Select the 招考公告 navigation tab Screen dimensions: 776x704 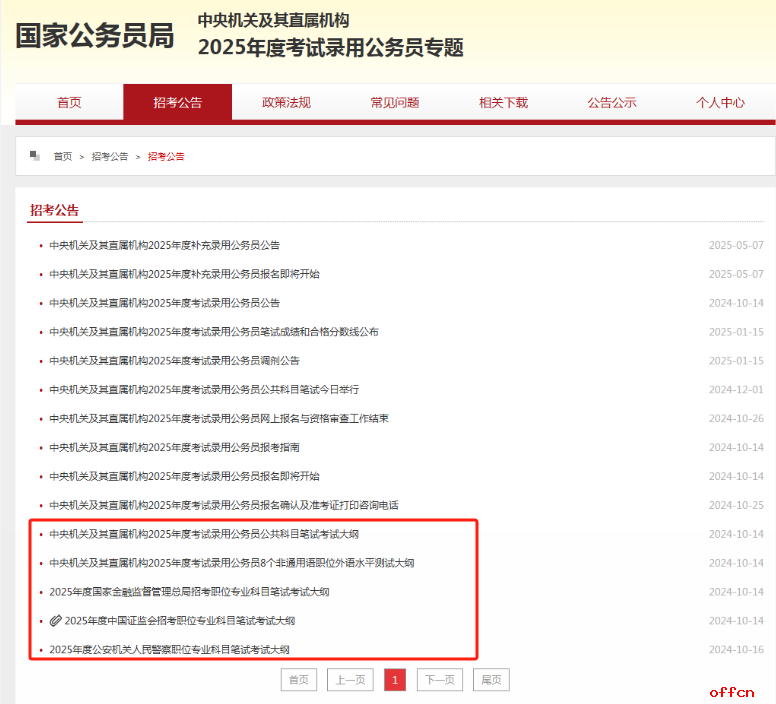(x=178, y=102)
